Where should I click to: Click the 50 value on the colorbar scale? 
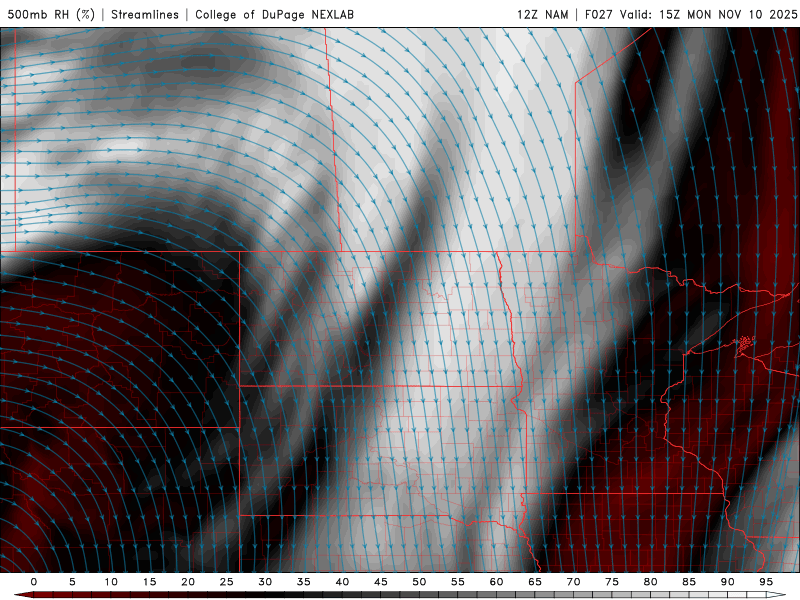tap(419, 582)
